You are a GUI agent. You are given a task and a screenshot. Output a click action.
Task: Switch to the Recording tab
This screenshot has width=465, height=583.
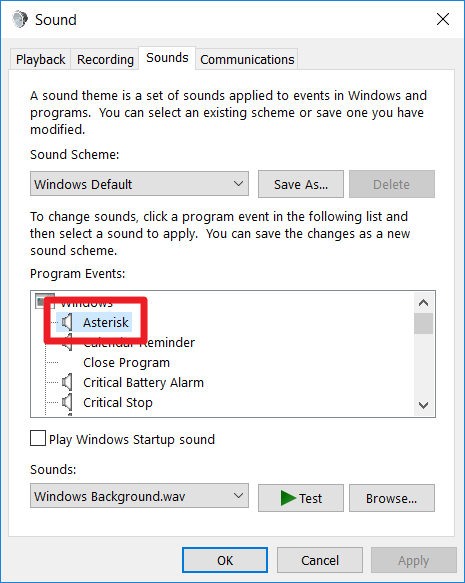coord(105,59)
